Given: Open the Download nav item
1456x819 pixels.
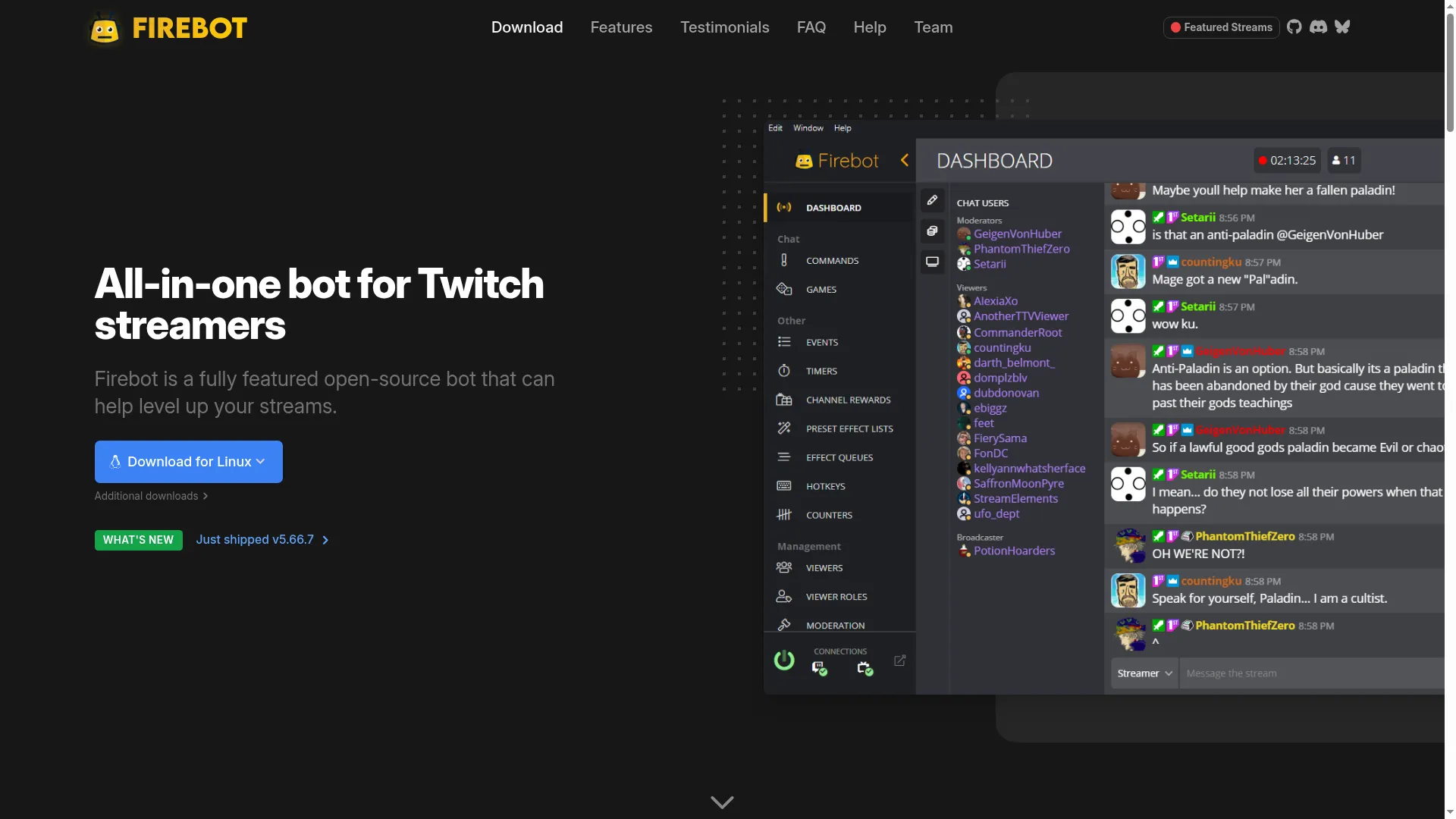Looking at the screenshot, I should [527, 27].
